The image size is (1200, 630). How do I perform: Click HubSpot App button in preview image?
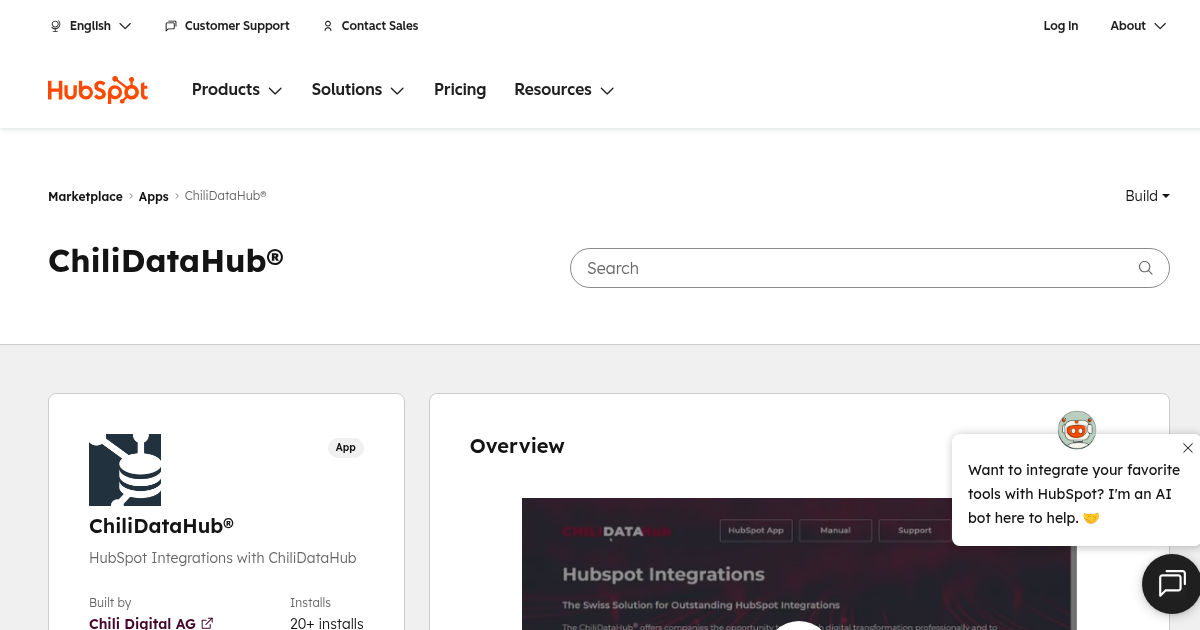(756, 531)
